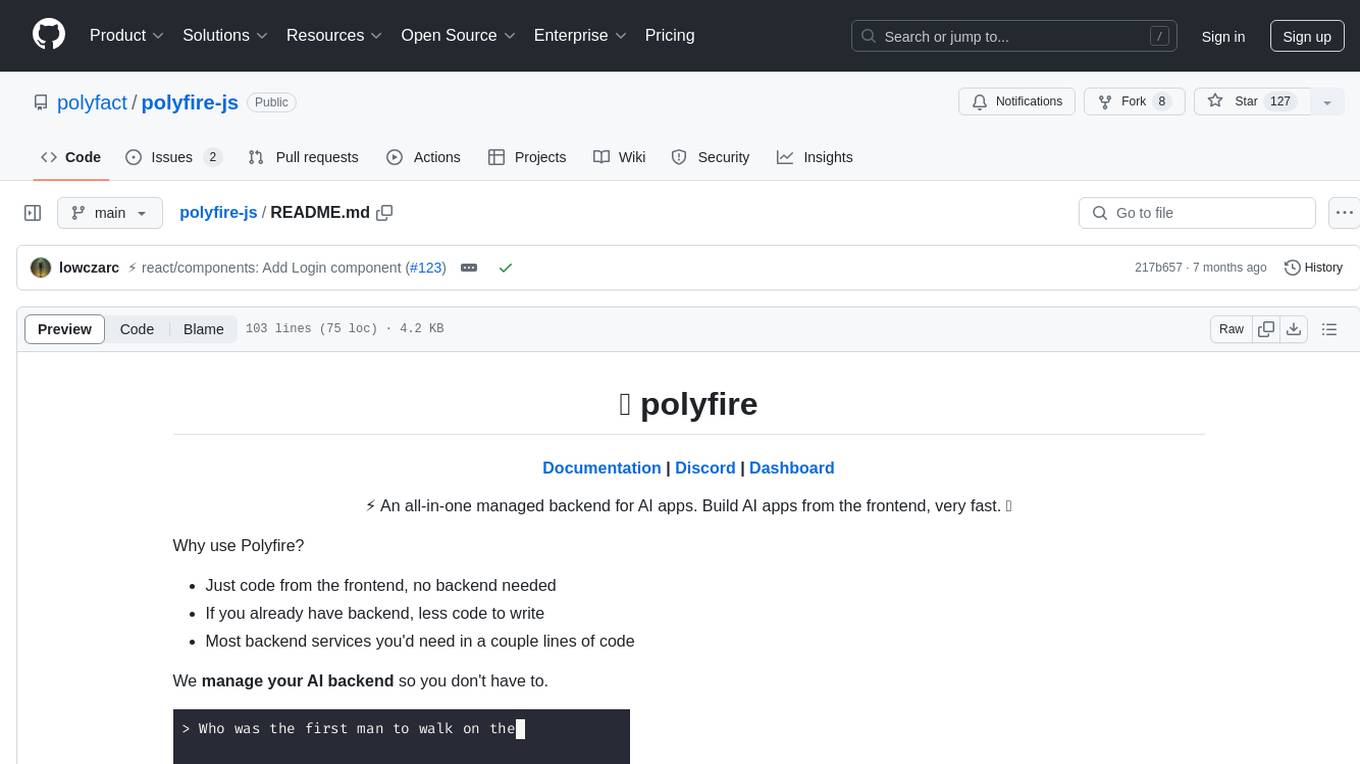Click the Issues count badge 2
1360x764 pixels.
tap(212, 157)
